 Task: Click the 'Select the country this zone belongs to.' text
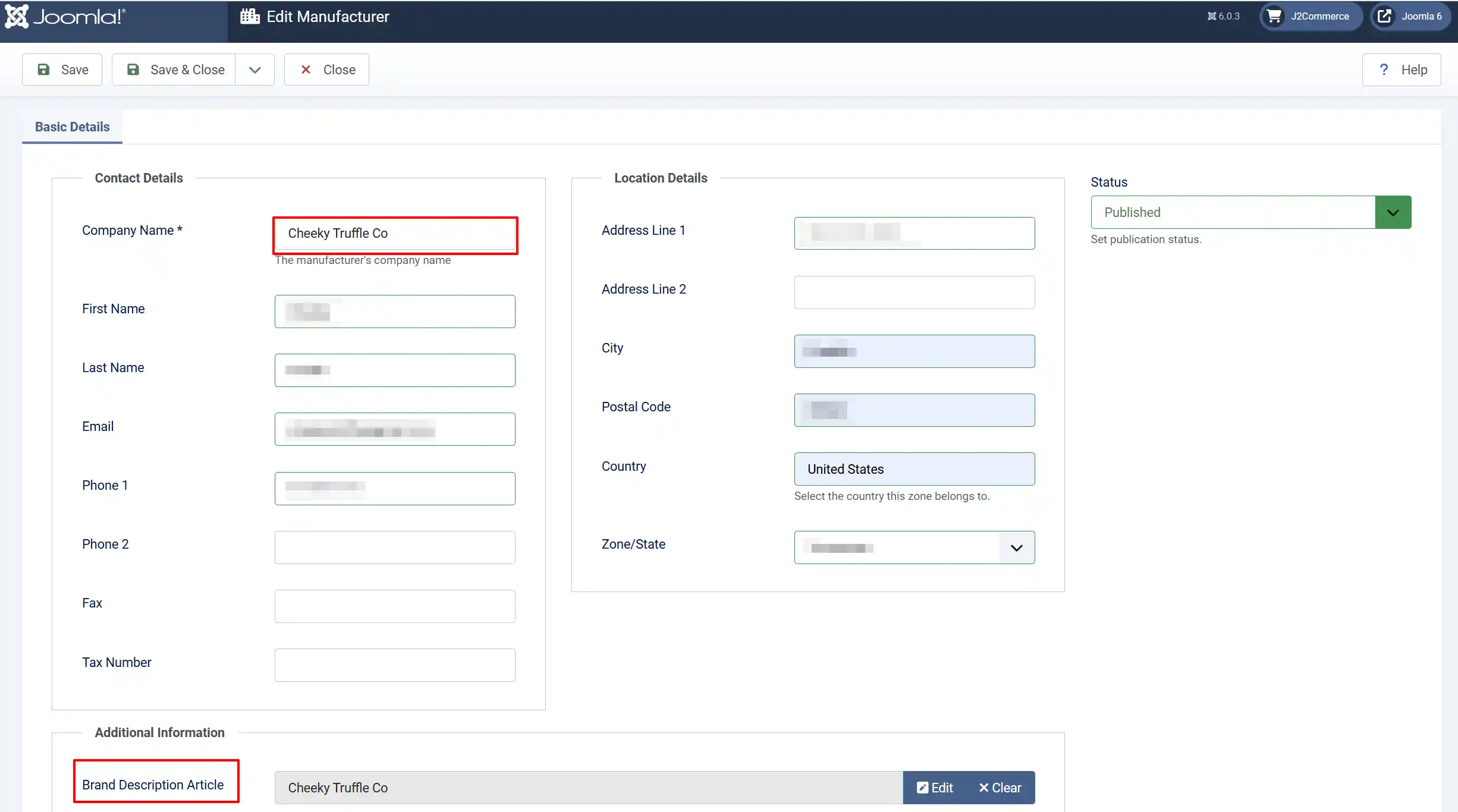[892, 496]
